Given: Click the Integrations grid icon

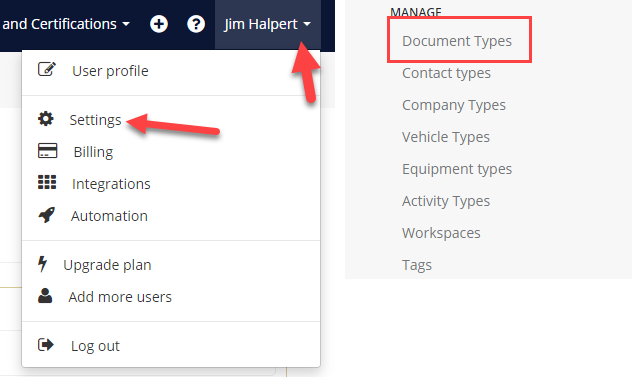Looking at the screenshot, I should click(x=47, y=183).
